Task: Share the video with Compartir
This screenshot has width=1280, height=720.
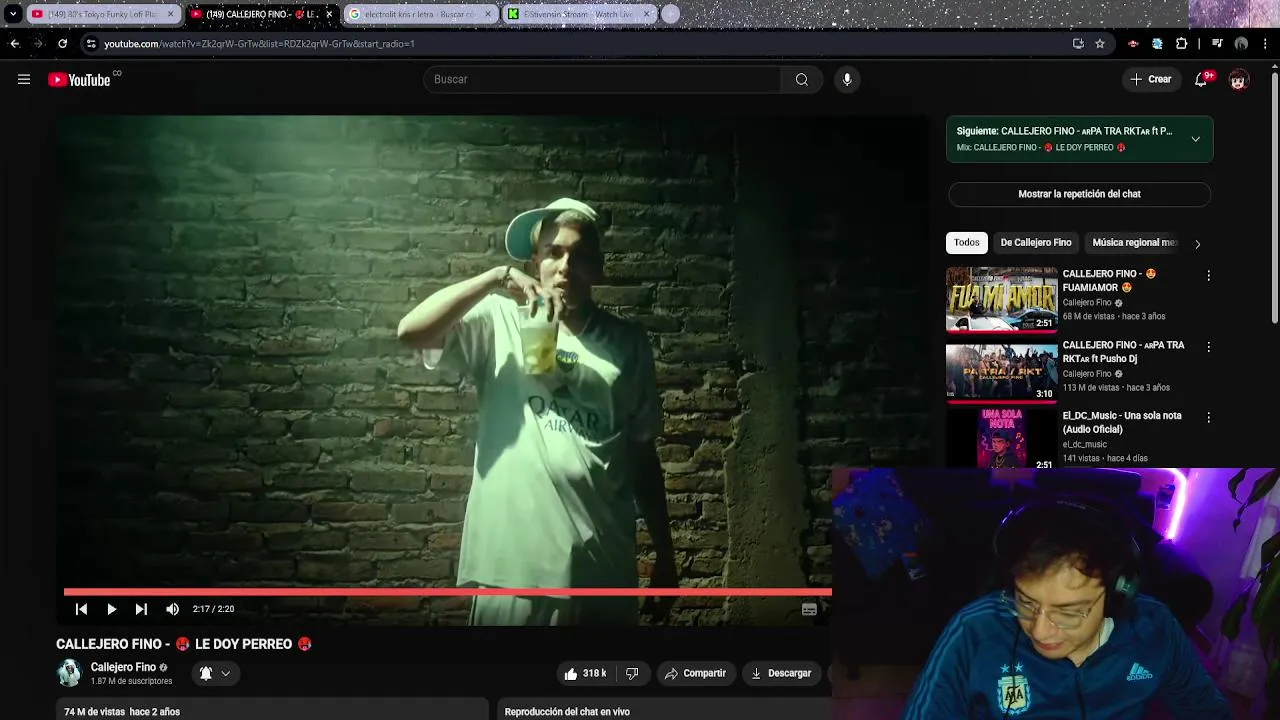Action: tap(696, 674)
